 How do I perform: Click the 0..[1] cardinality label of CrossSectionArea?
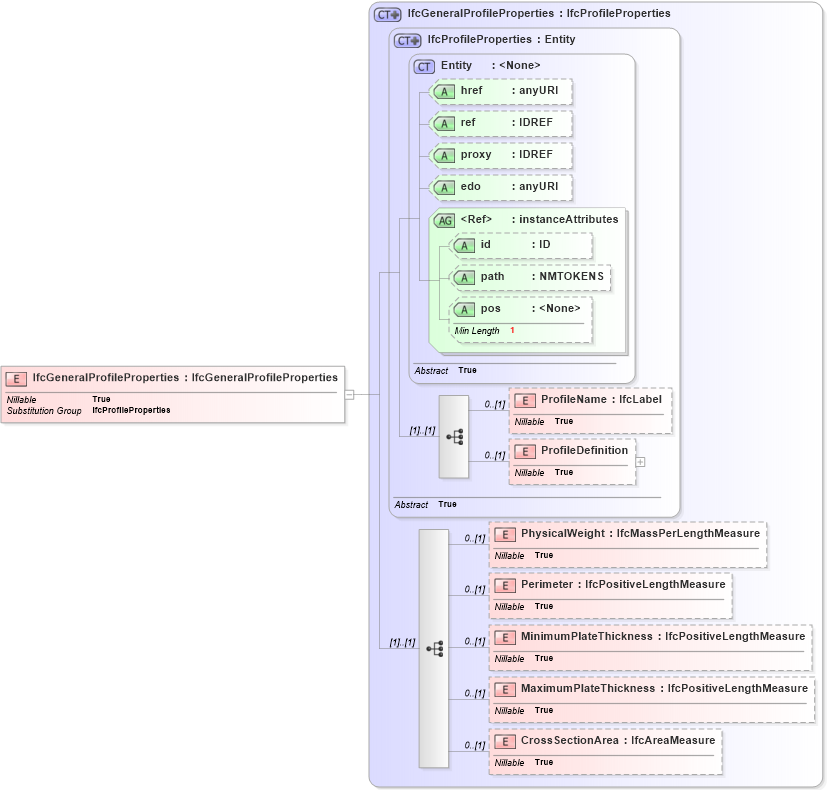click(472, 742)
